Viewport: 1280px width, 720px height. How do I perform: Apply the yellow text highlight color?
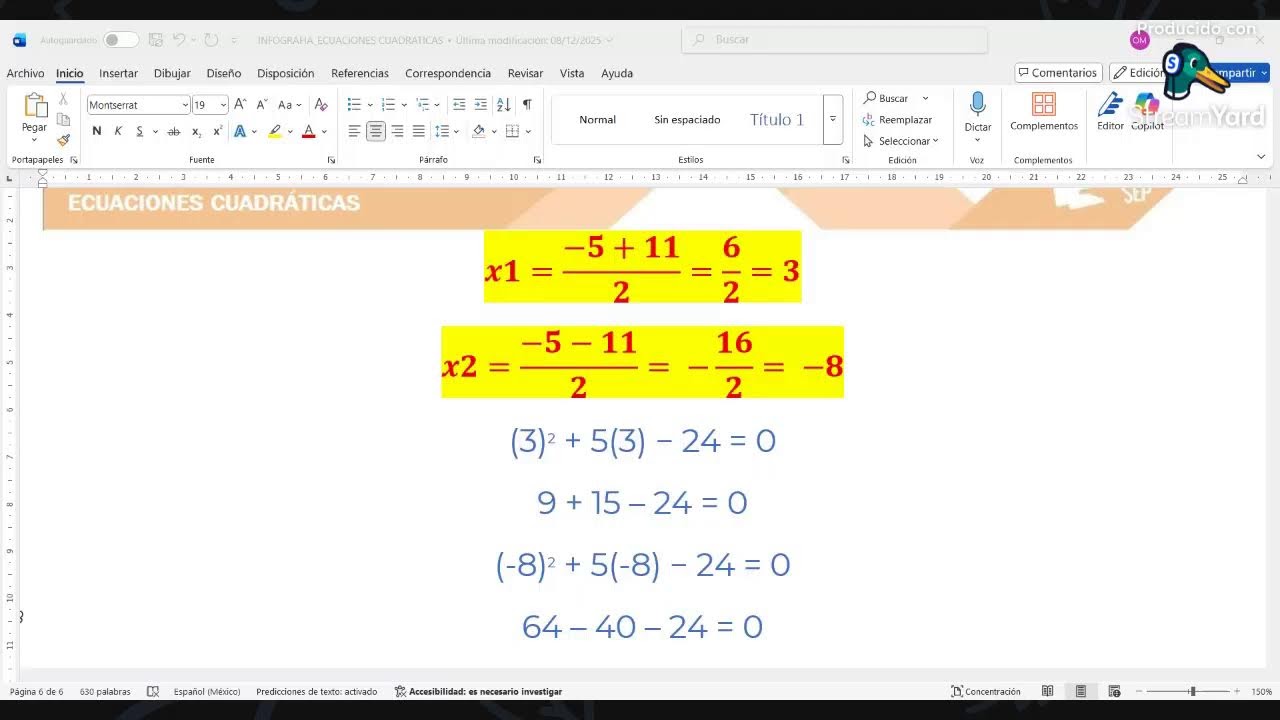tap(274, 131)
